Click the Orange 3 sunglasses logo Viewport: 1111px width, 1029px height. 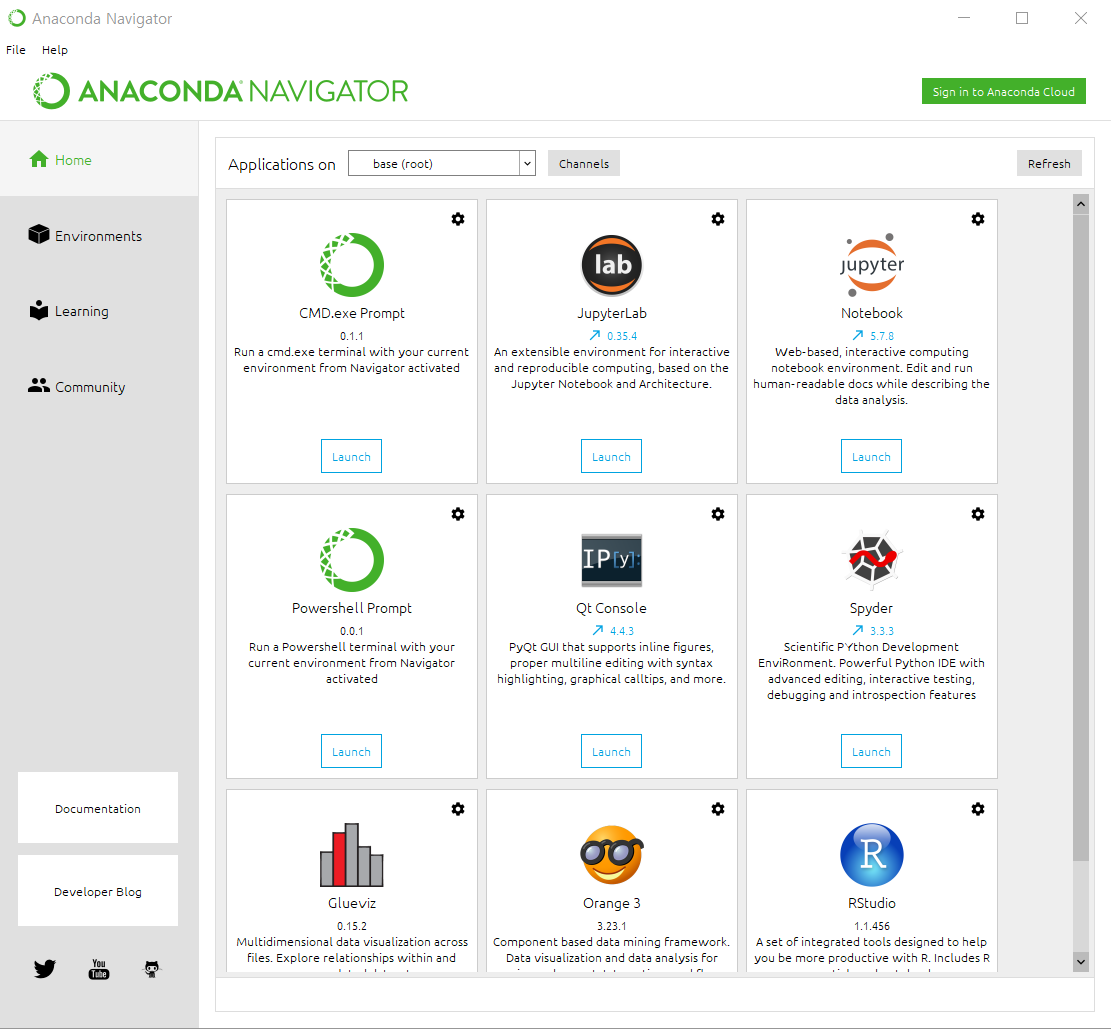[611, 855]
